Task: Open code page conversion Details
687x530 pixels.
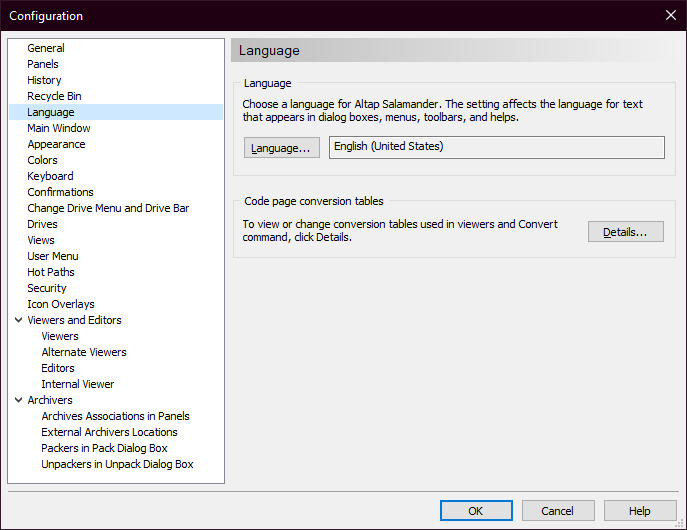Action: (x=625, y=232)
